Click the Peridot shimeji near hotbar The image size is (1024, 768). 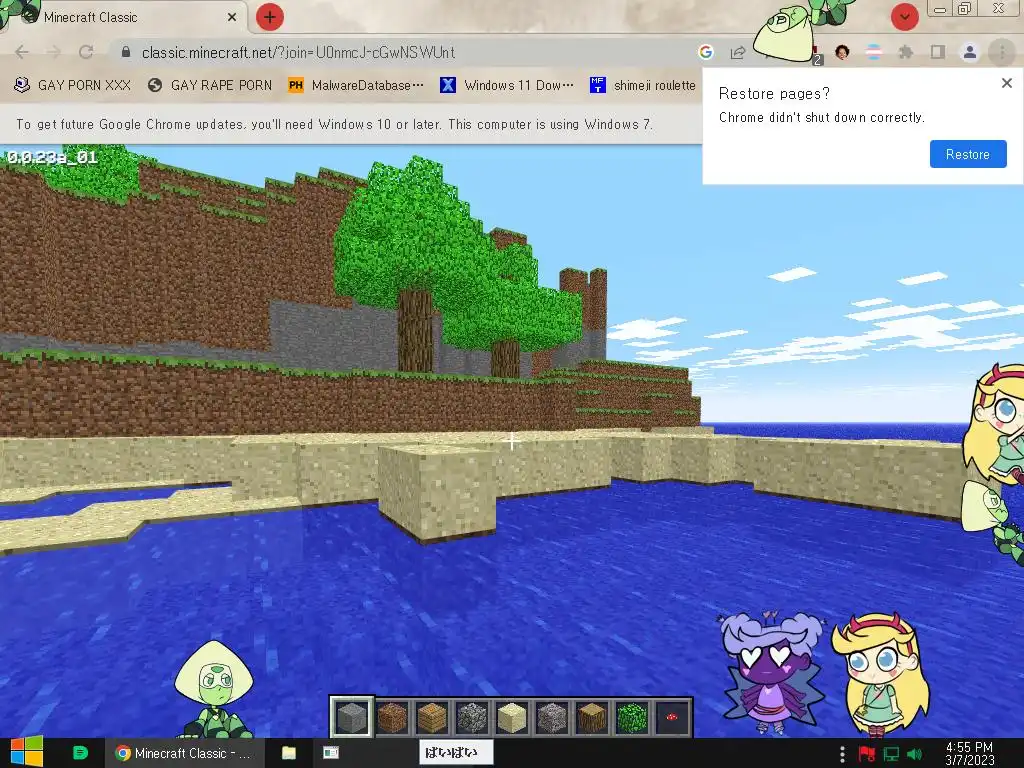pyautogui.click(x=214, y=689)
